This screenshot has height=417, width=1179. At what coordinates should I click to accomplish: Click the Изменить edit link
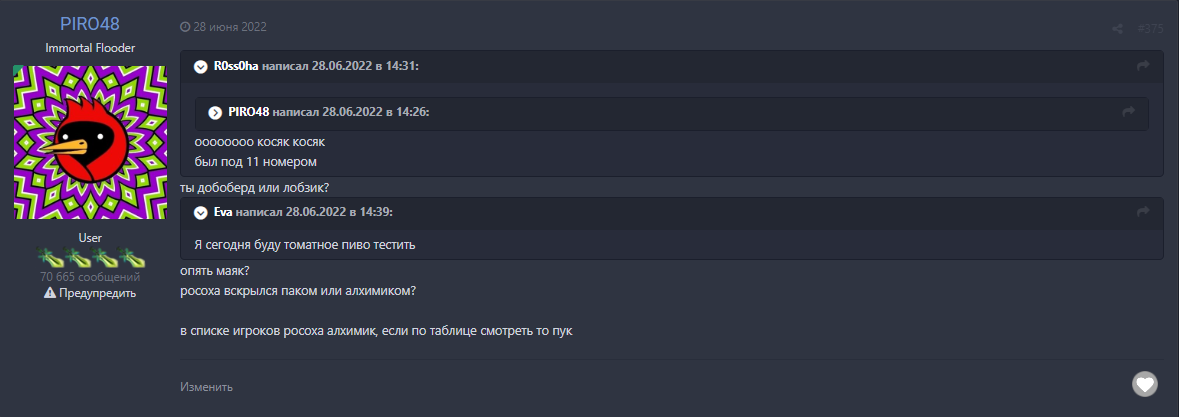[x=207, y=386]
